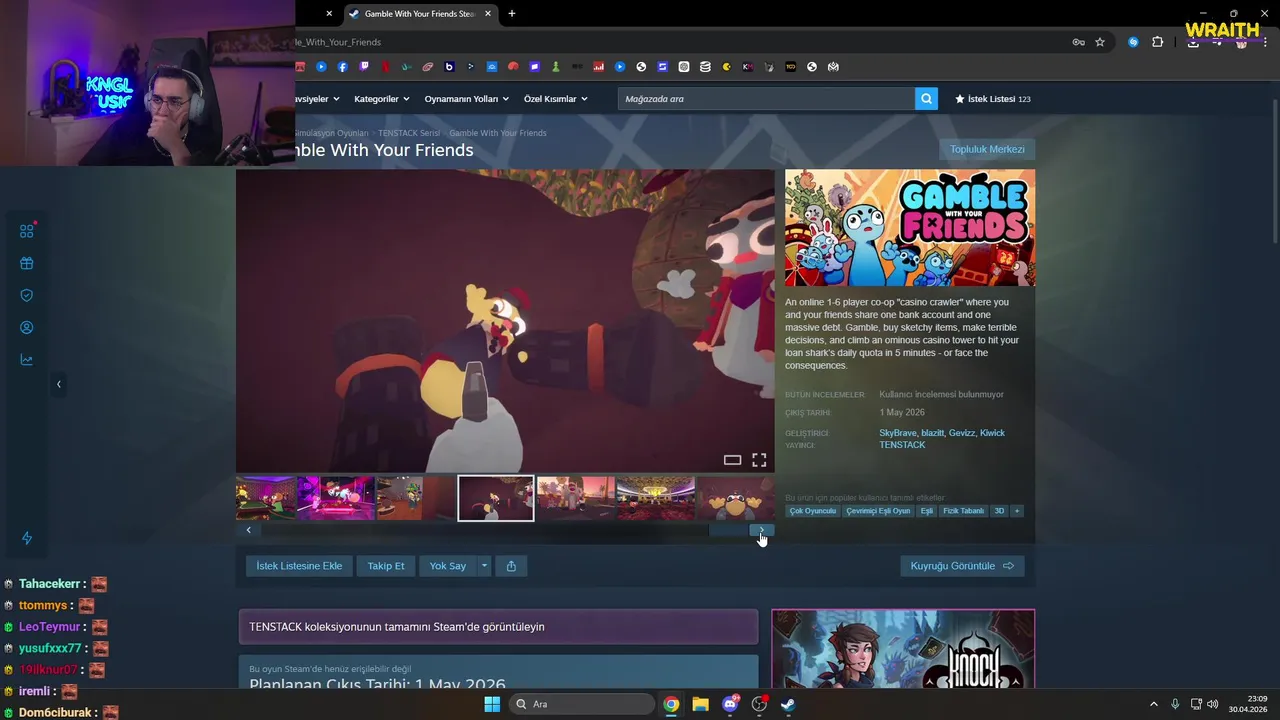1280x720 pixels.
Task: Show hidden system tray icons
Action: [x=1153, y=704]
